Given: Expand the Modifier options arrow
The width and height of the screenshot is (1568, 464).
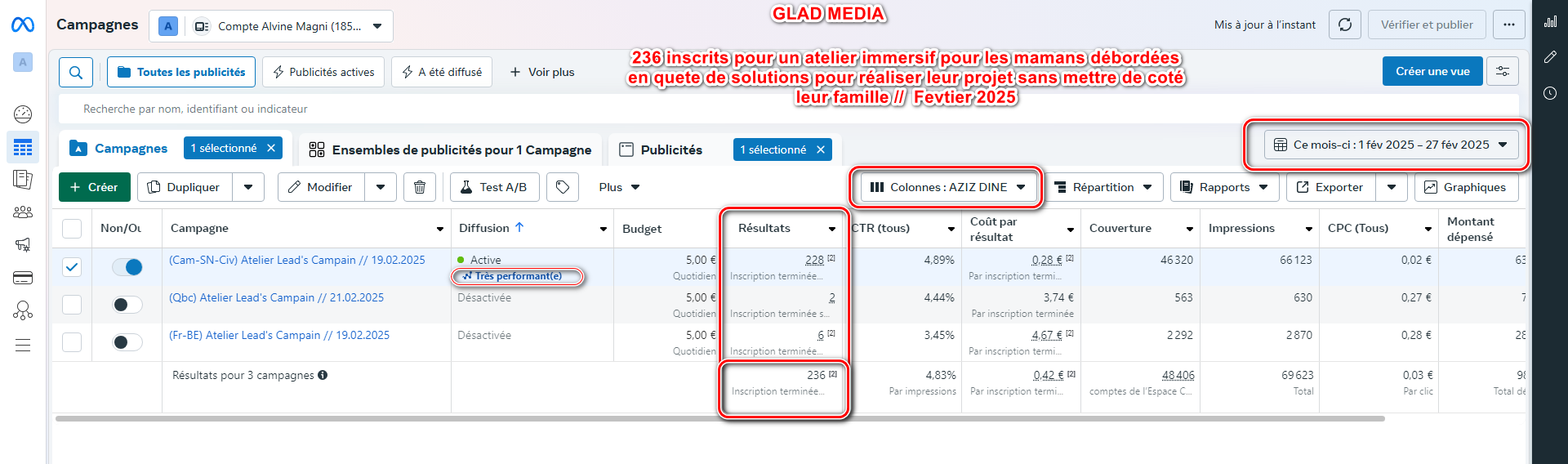Looking at the screenshot, I should 381,187.
